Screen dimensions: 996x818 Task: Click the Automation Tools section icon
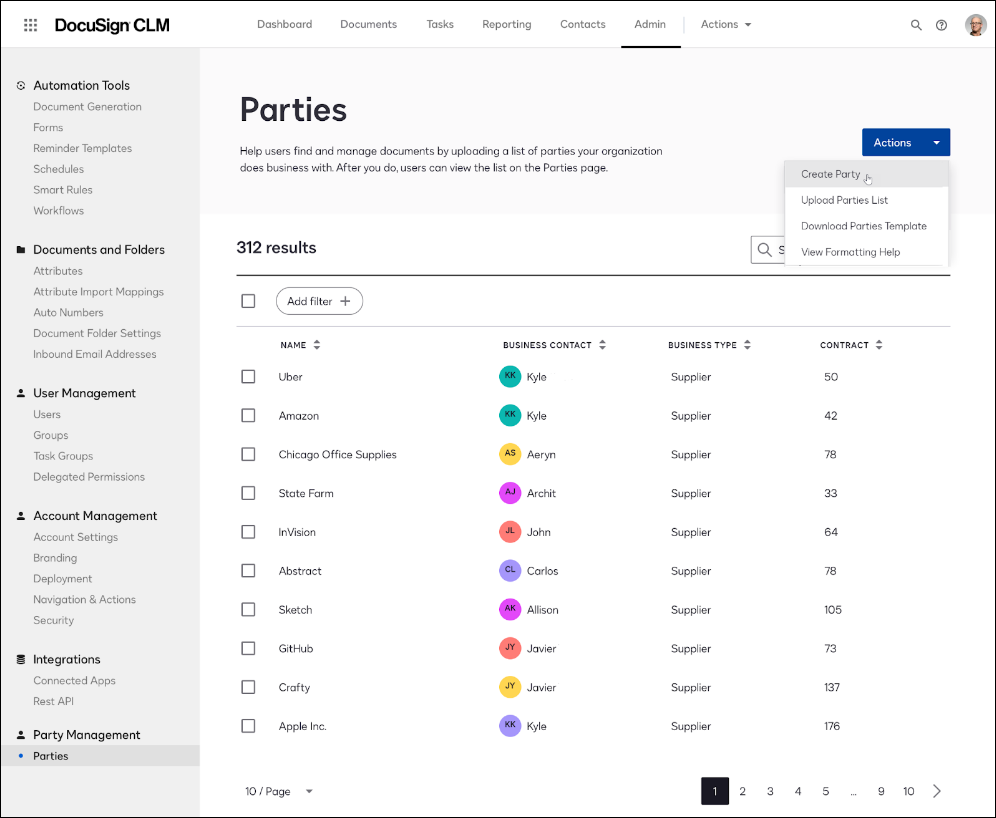[x=21, y=85]
